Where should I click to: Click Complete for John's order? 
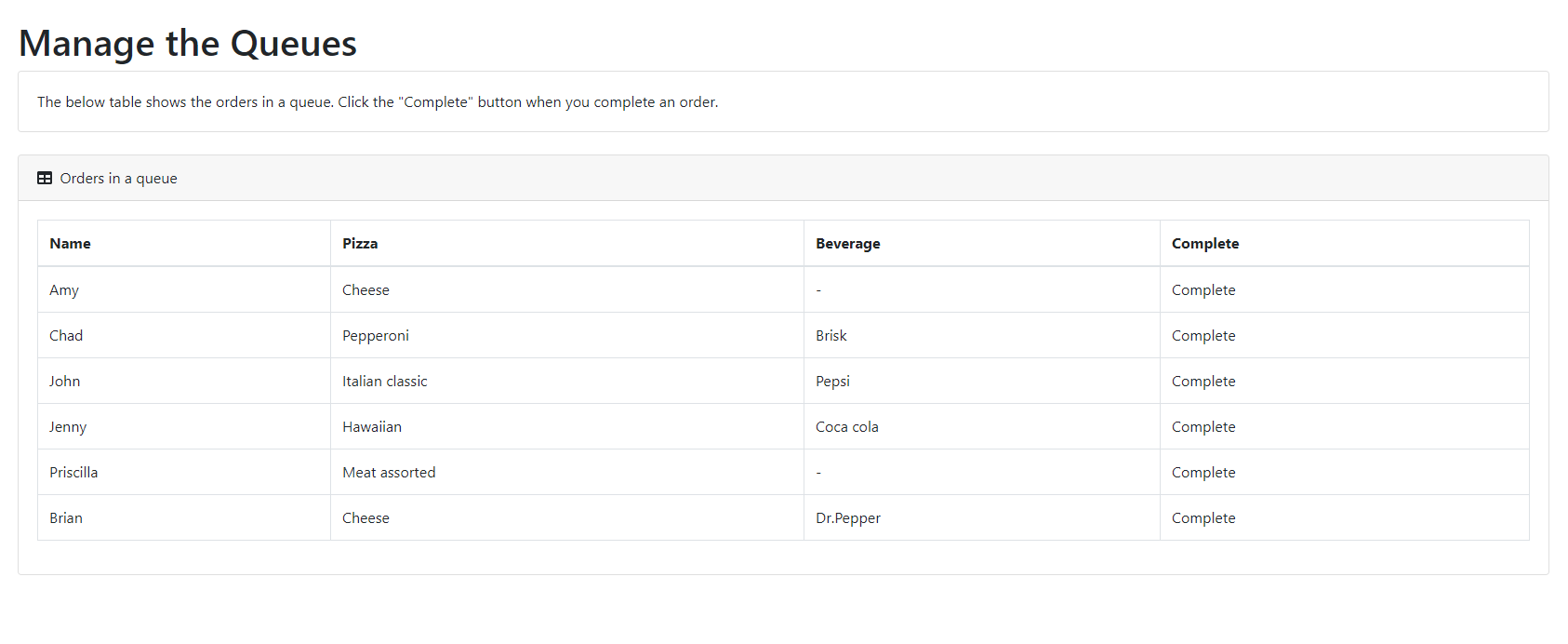click(x=1203, y=382)
